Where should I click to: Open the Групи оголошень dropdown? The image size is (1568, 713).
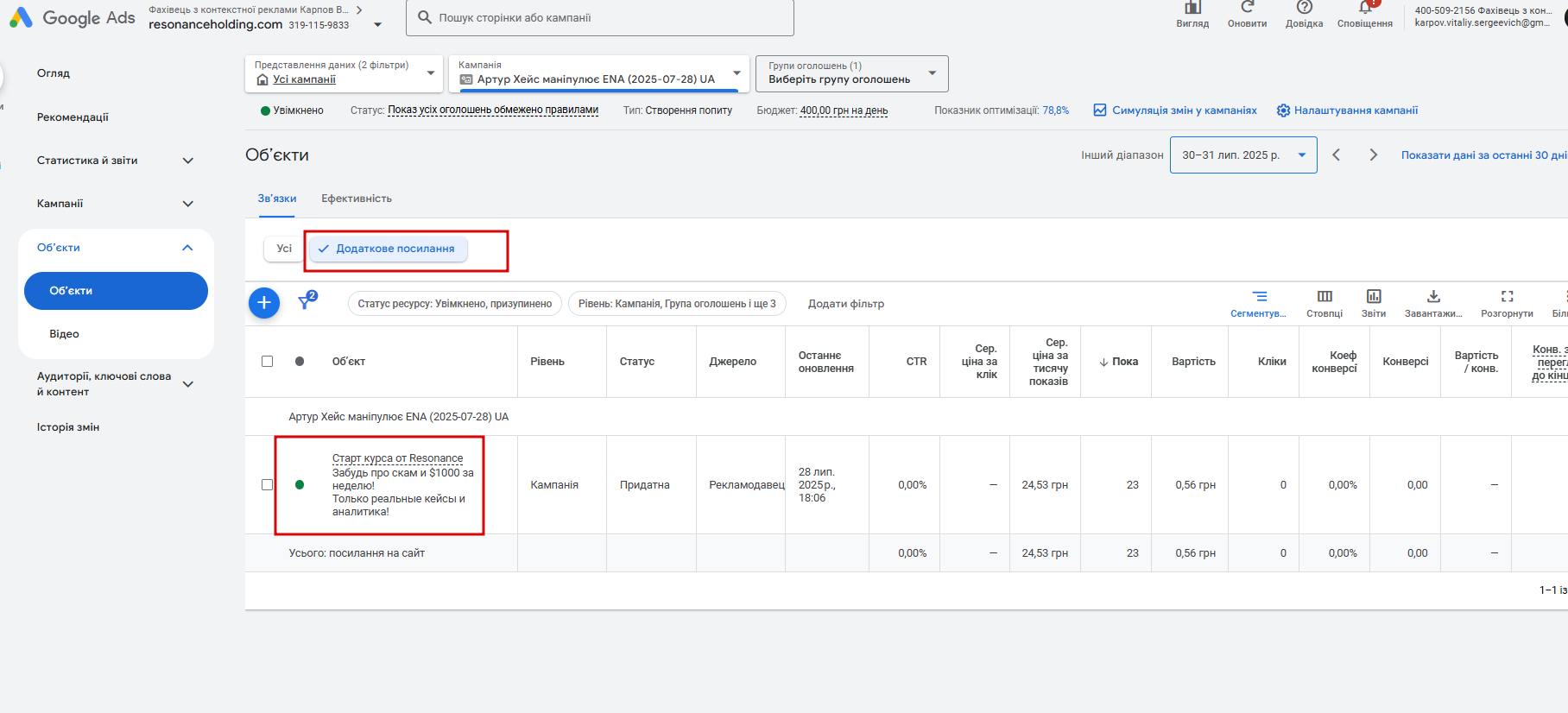pos(852,73)
